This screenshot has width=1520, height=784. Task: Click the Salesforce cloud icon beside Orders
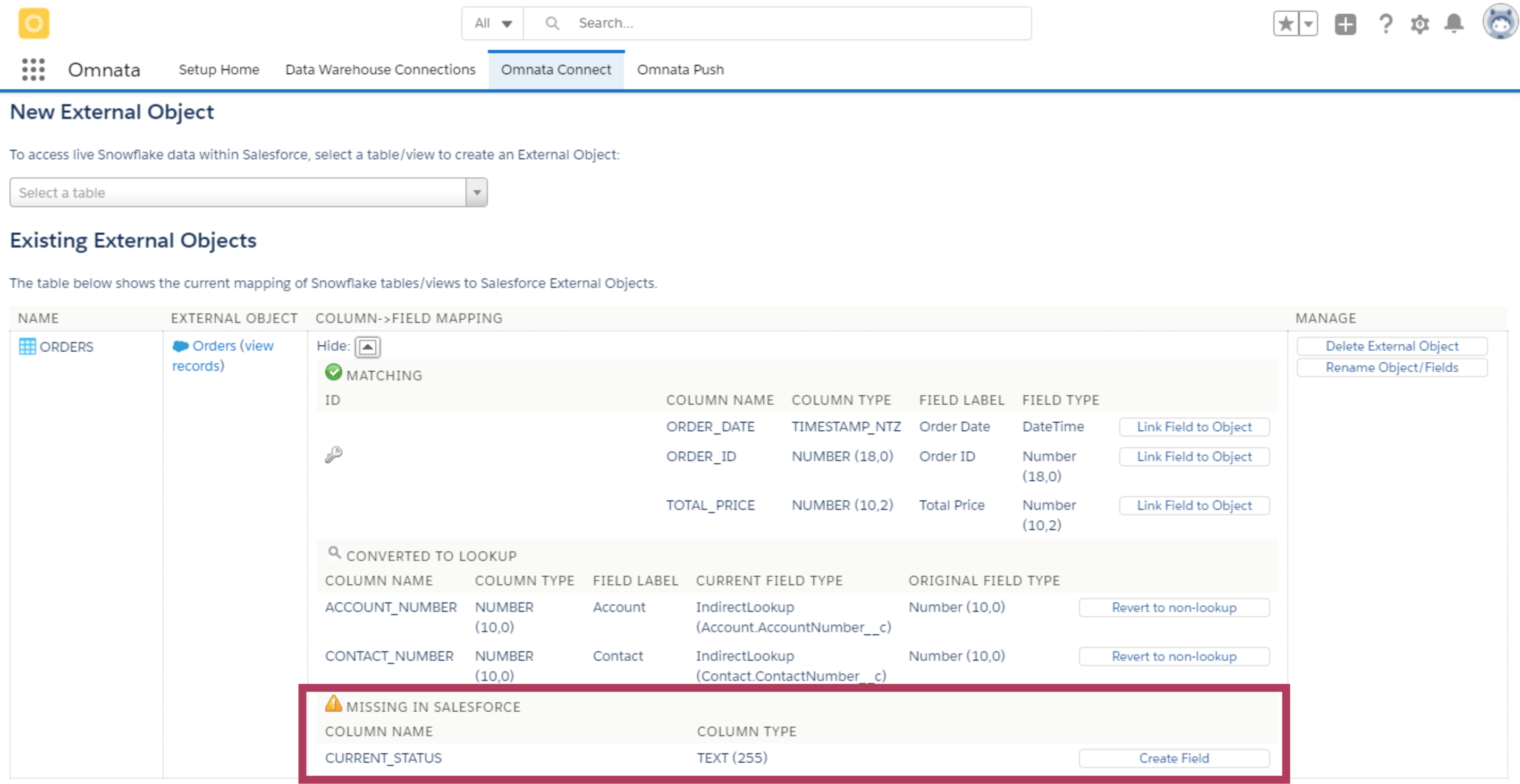(180, 346)
